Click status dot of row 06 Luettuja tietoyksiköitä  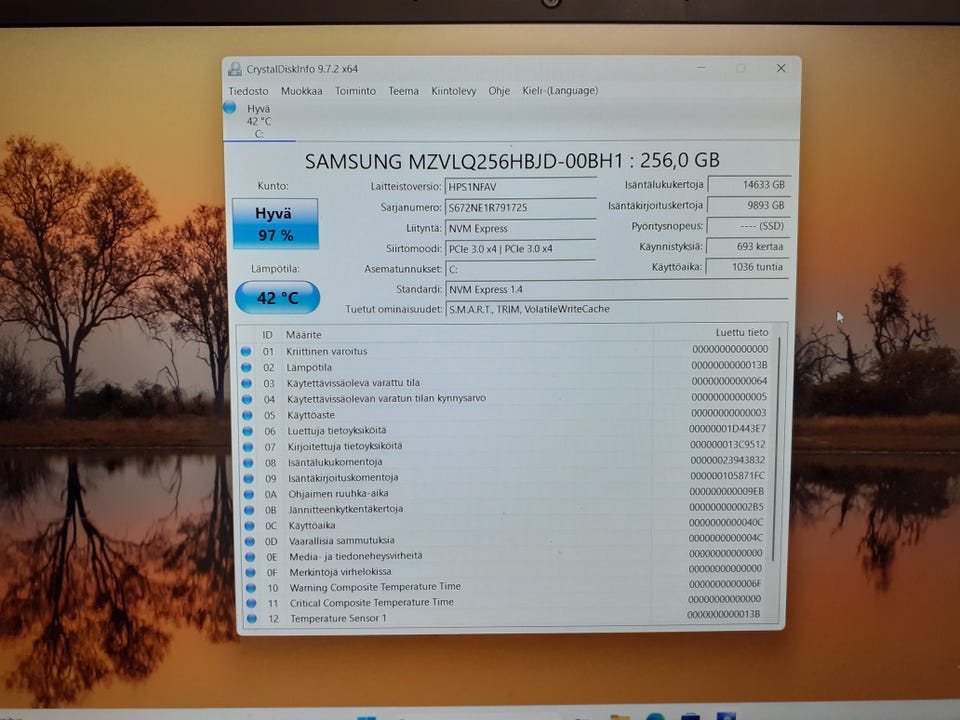(247, 431)
